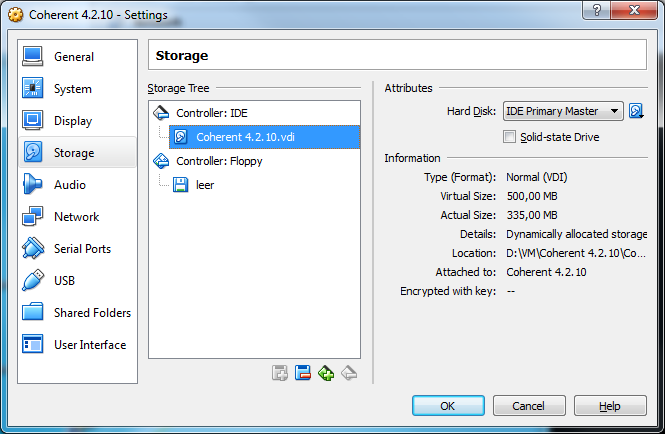Screen dimensions: 665x434
Task: Select the leer floppy drive entry
Action: tap(204, 185)
